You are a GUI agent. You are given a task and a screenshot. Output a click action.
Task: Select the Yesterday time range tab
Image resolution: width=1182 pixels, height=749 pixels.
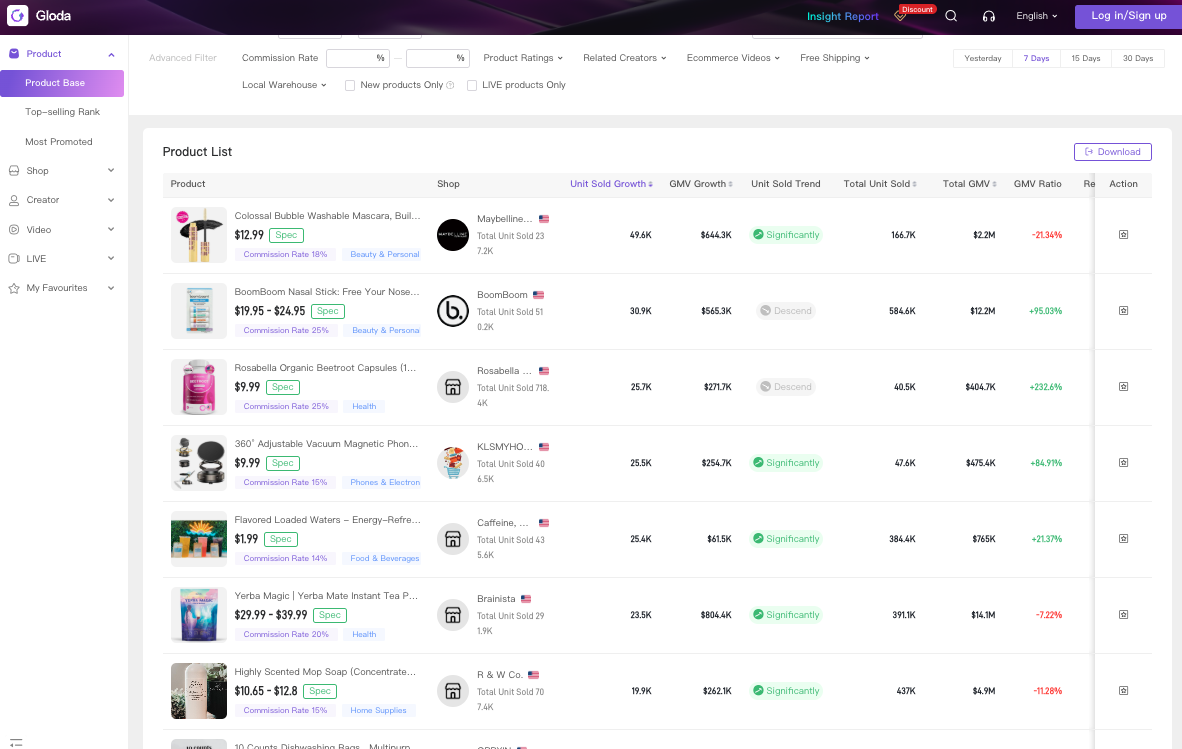click(983, 58)
